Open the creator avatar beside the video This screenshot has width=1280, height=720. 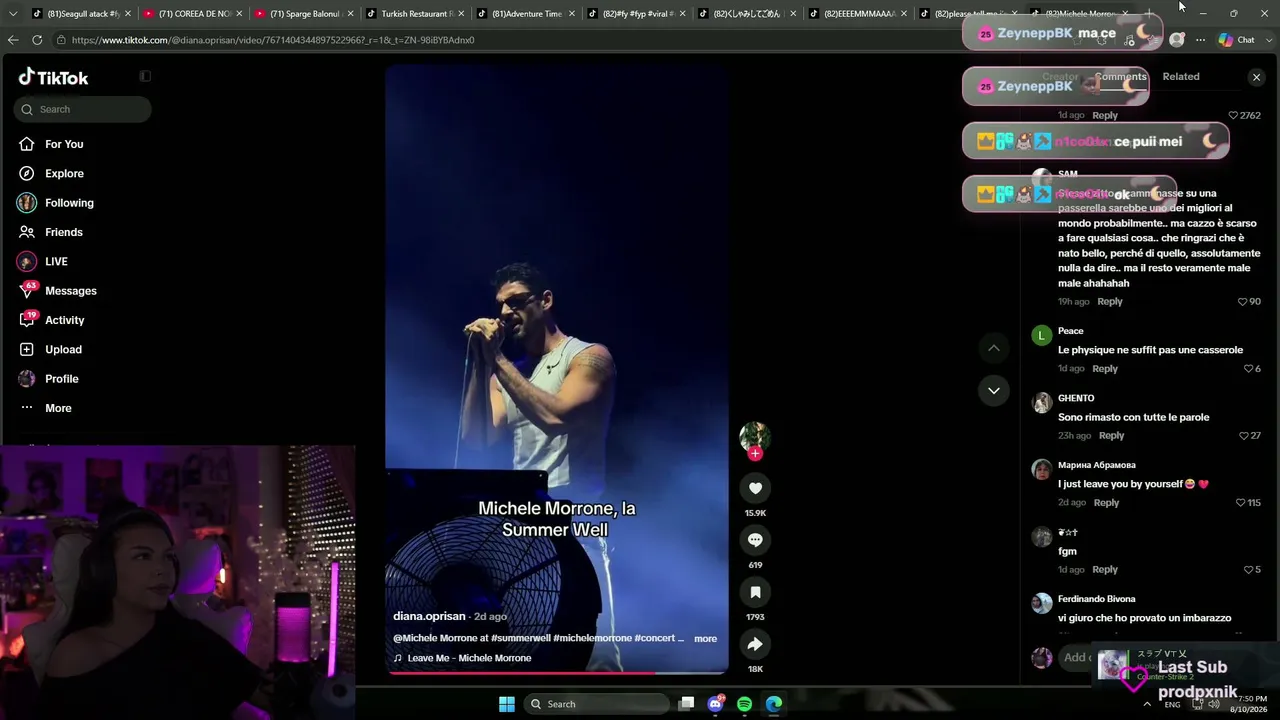[754, 436]
